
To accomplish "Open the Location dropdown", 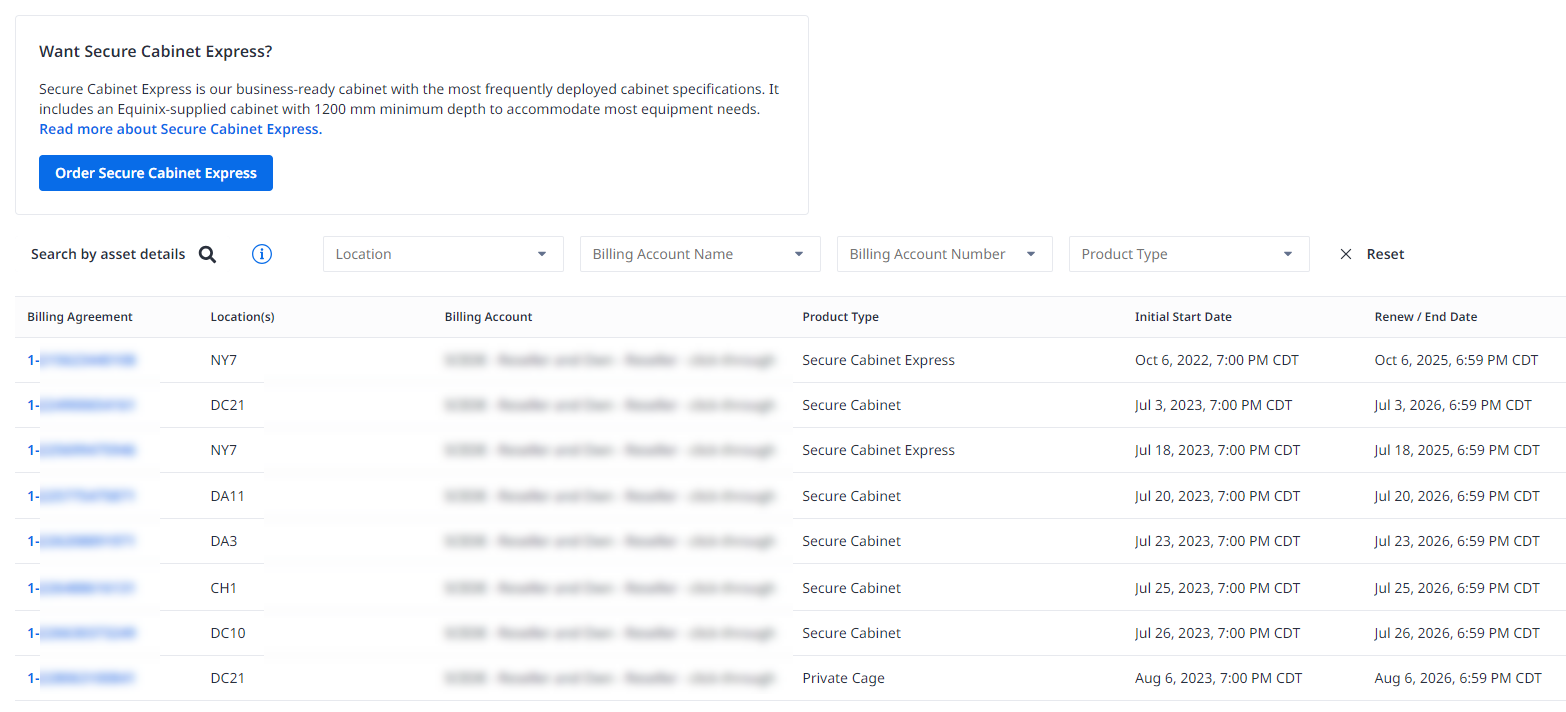I will (443, 254).
